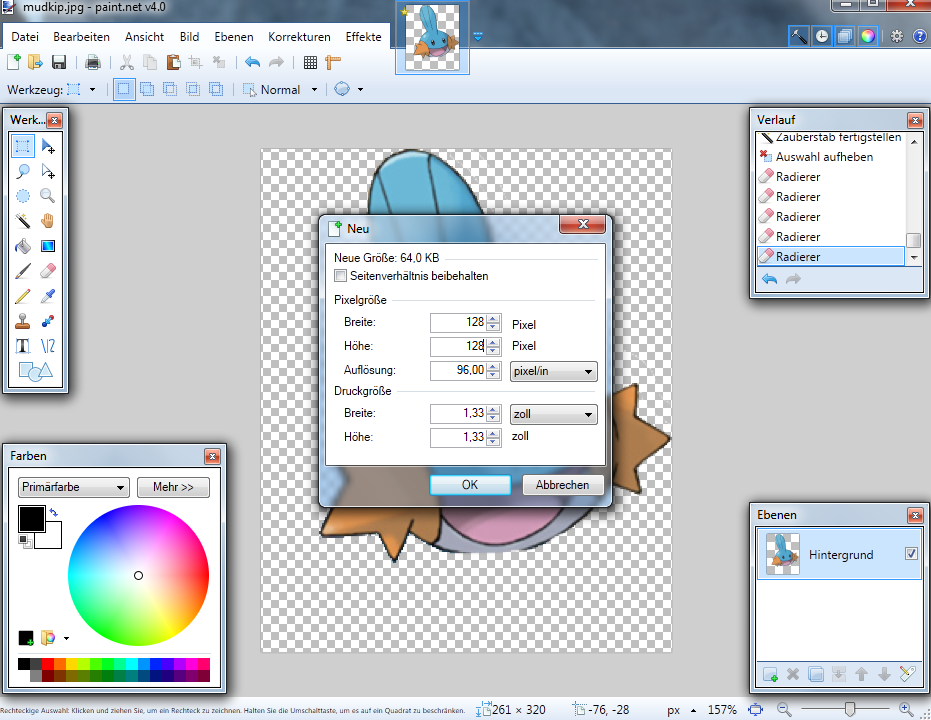
Task: Toggle Hintergrund layer visibility checkbox
Action: tap(910, 554)
